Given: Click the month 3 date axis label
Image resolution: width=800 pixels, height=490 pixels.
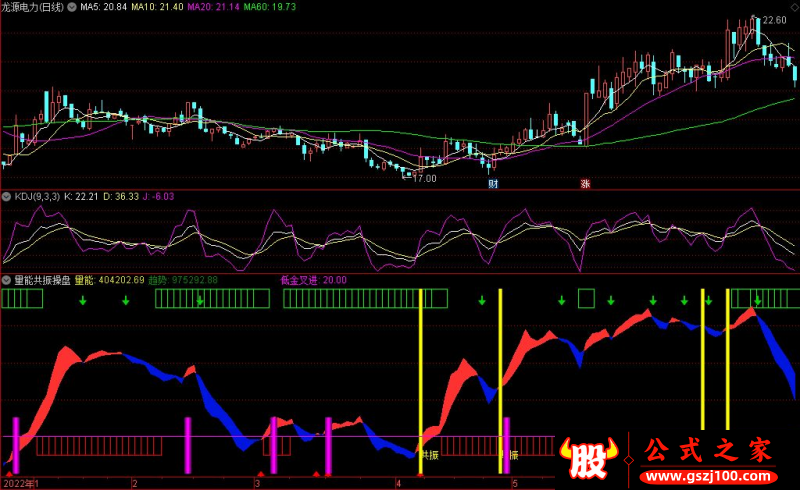Looking at the screenshot, I should point(258,483).
